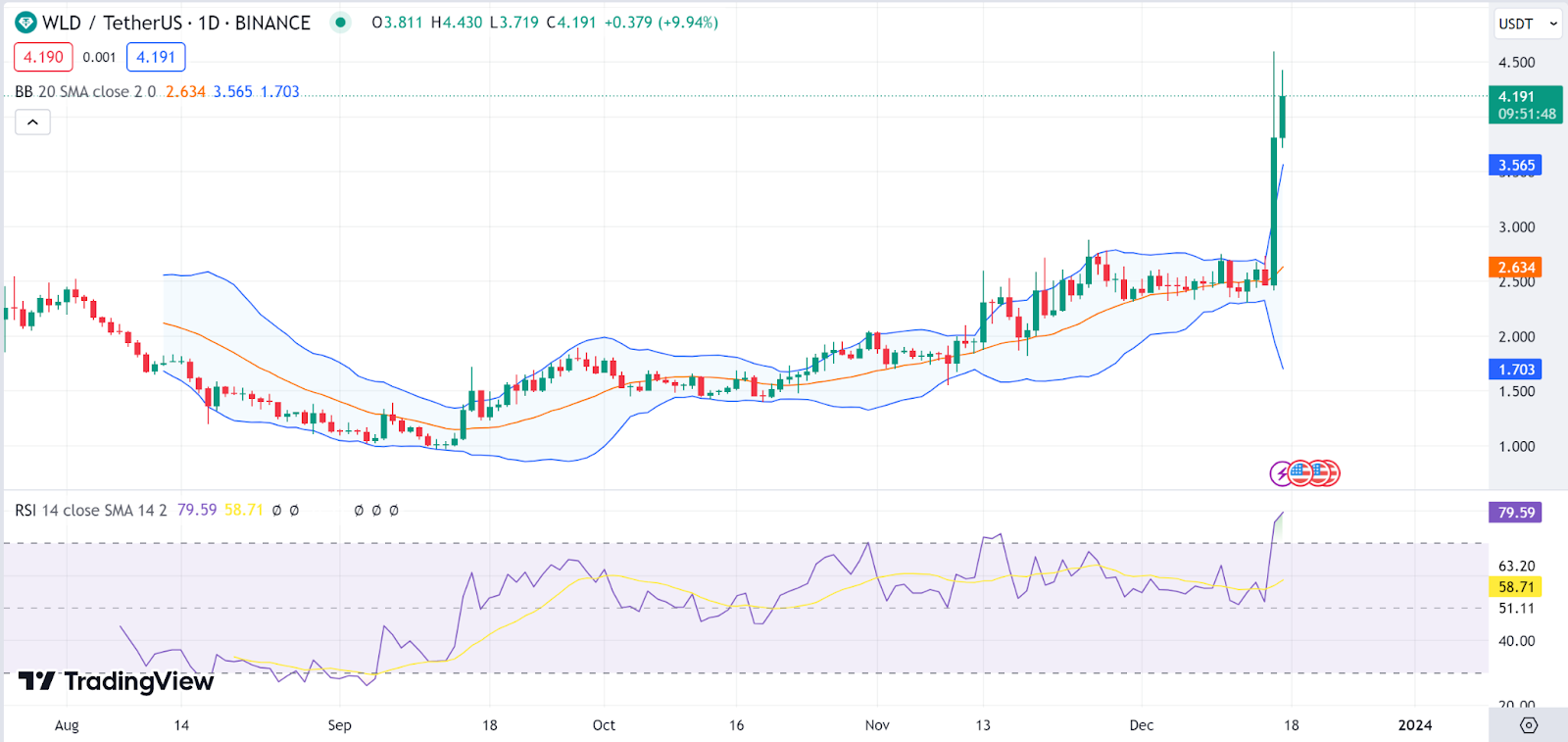Click the 51.11 RSI scale label

pos(1516,609)
